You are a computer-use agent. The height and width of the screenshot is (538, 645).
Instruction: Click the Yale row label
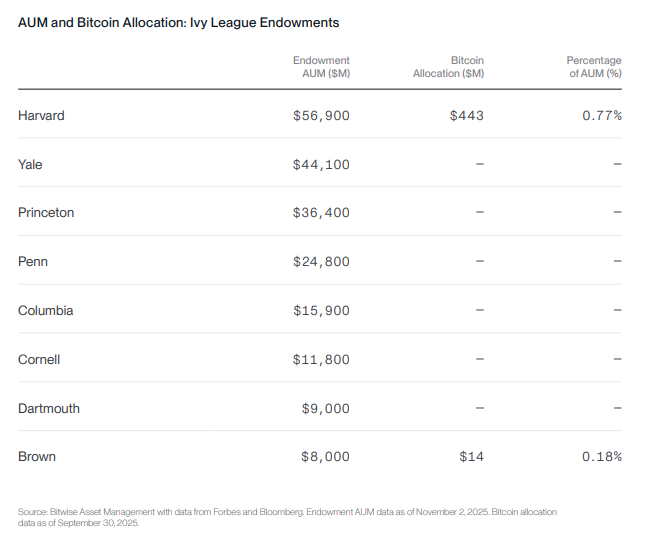click(30, 164)
